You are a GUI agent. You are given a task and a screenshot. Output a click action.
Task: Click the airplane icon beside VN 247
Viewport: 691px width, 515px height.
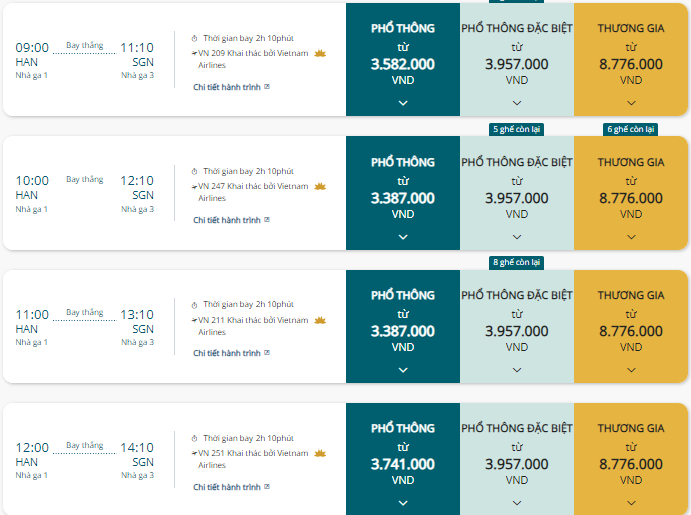click(194, 186)
